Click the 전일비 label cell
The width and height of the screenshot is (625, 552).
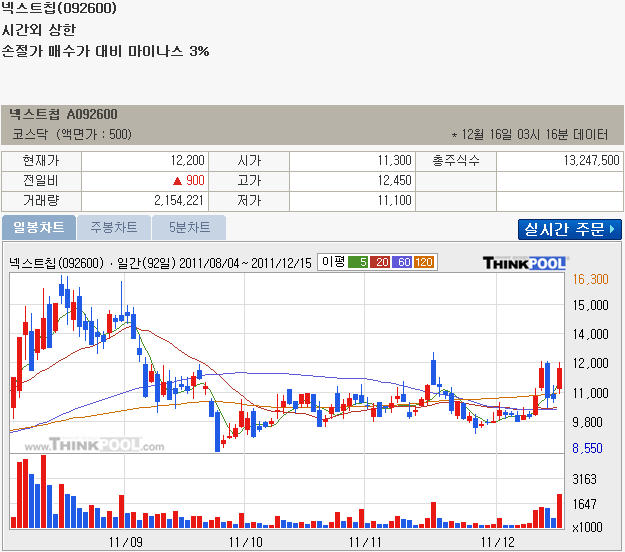click(x=41, y=181)
